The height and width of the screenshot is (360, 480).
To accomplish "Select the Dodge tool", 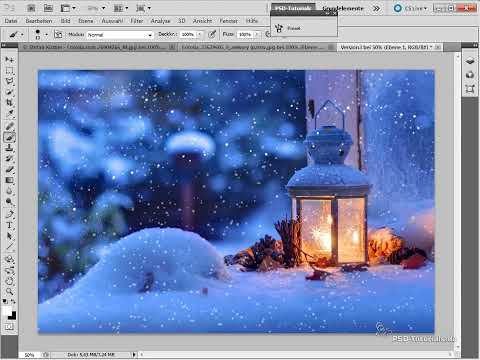I will [9, 202].
